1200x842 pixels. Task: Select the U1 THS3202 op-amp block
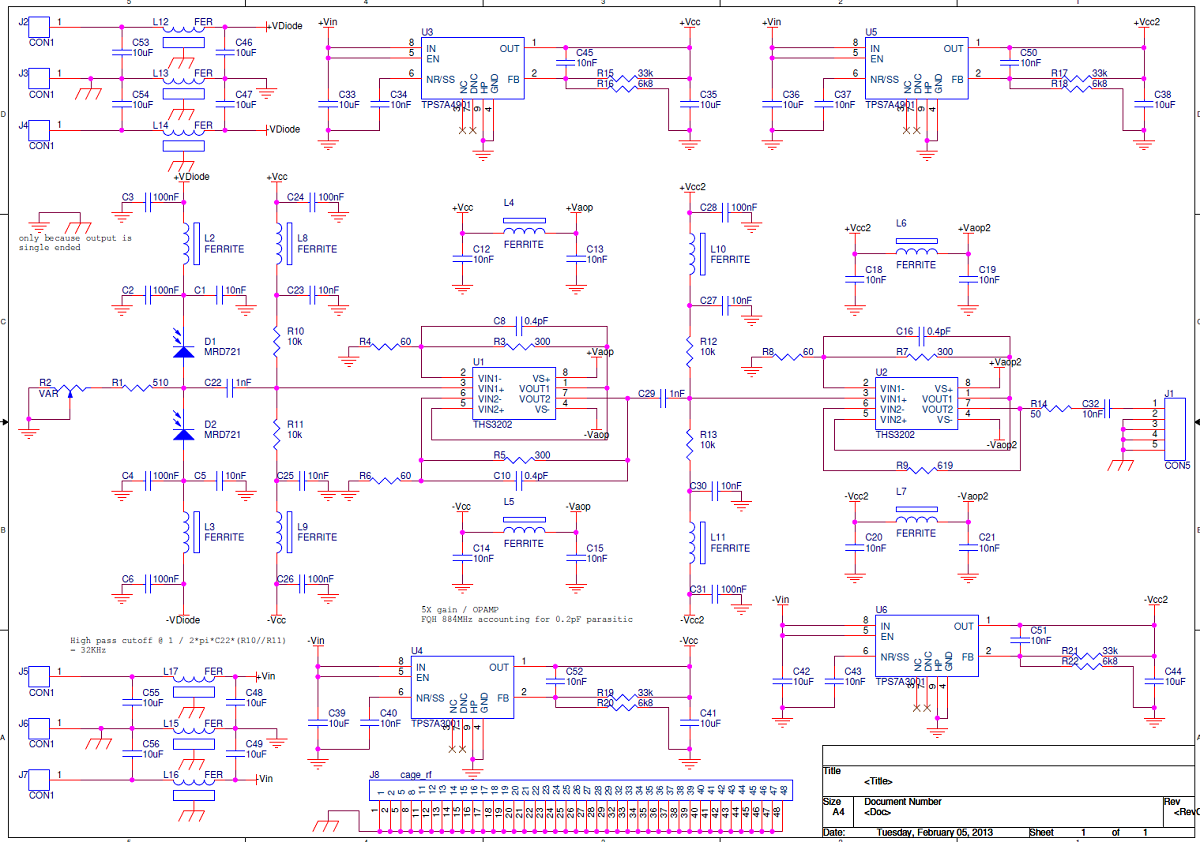click(514, 393)
